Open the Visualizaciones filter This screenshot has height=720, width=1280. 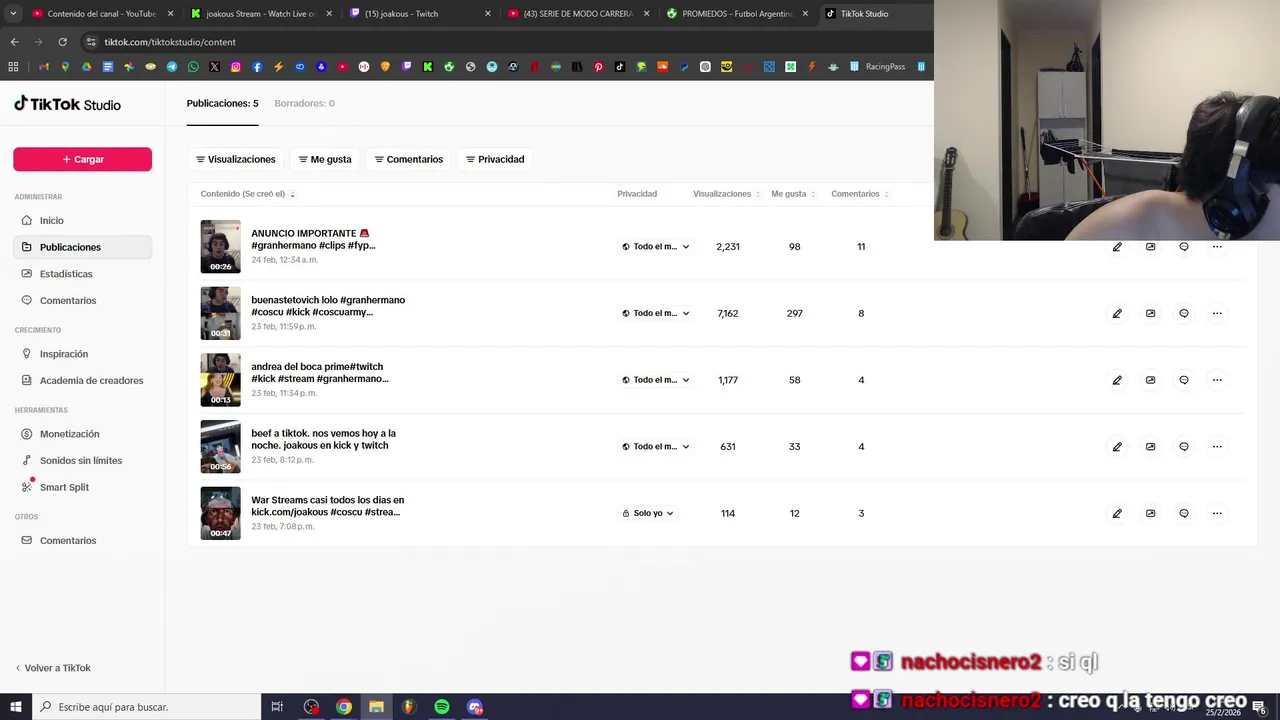pos(236,159)
